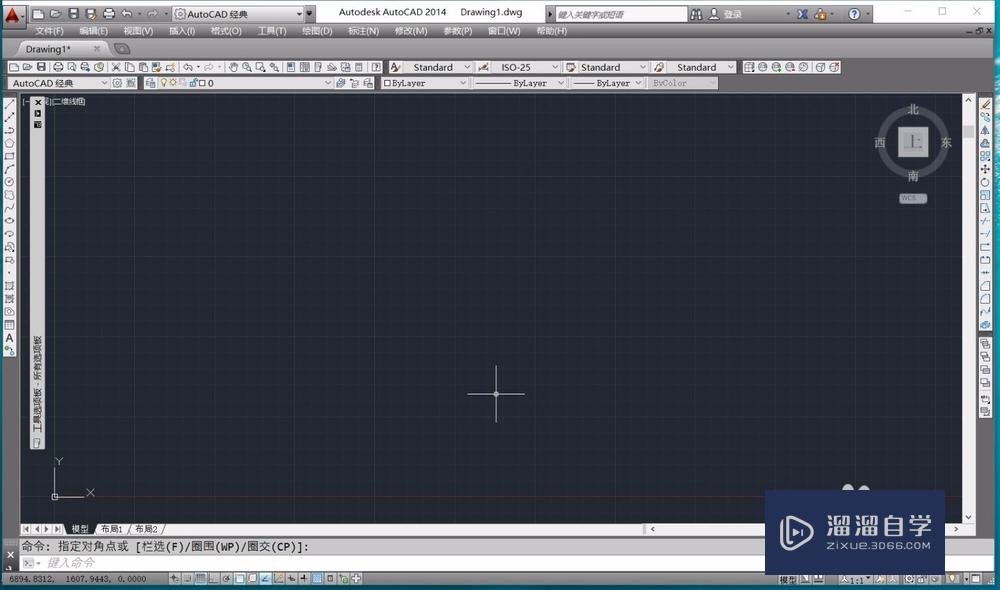Viewport: 1000px width, 590px height.
Task: Toggle Infer Constraints in status bar
Action: tap(174, 579)
